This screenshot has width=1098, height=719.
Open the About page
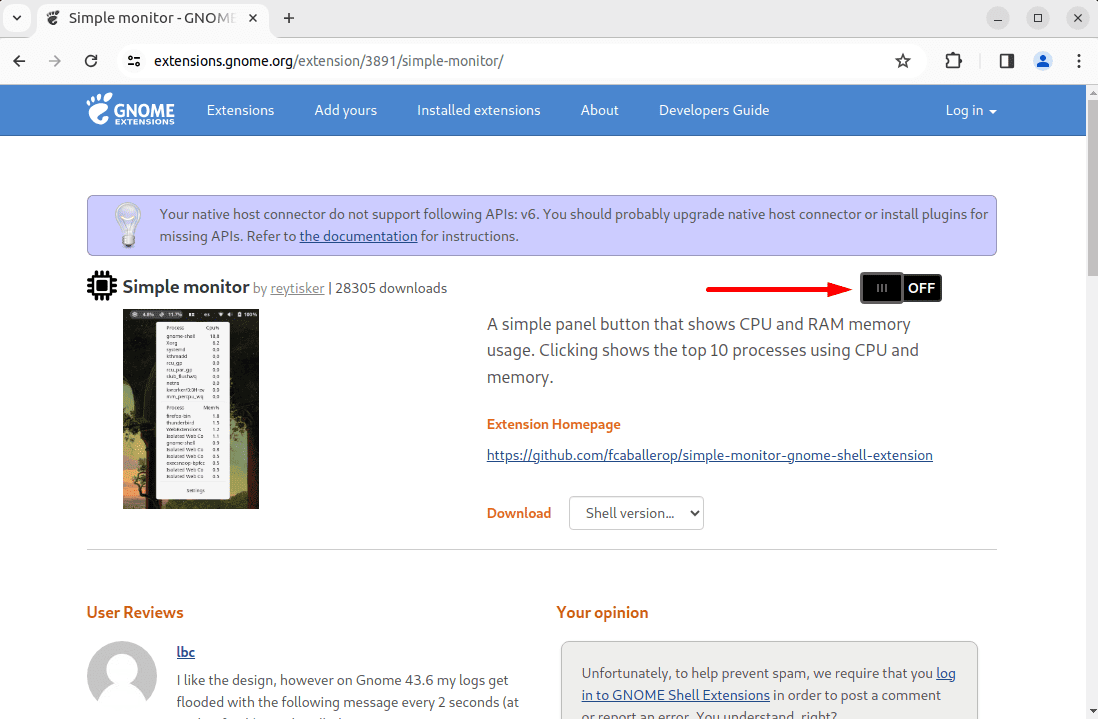point(599,111)
